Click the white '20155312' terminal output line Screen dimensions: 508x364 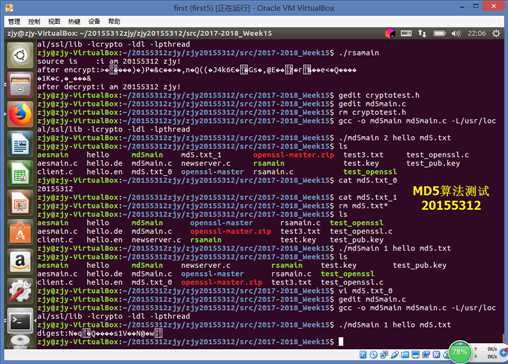click(x=55, y=189)
